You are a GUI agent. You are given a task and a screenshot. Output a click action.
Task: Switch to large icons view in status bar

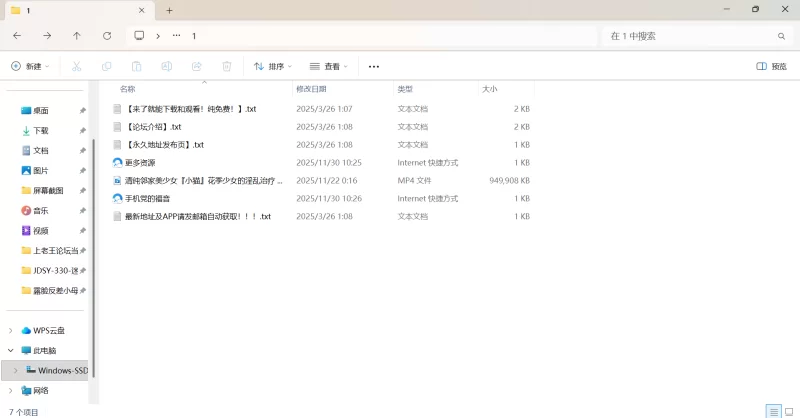(x=788, y=411)
